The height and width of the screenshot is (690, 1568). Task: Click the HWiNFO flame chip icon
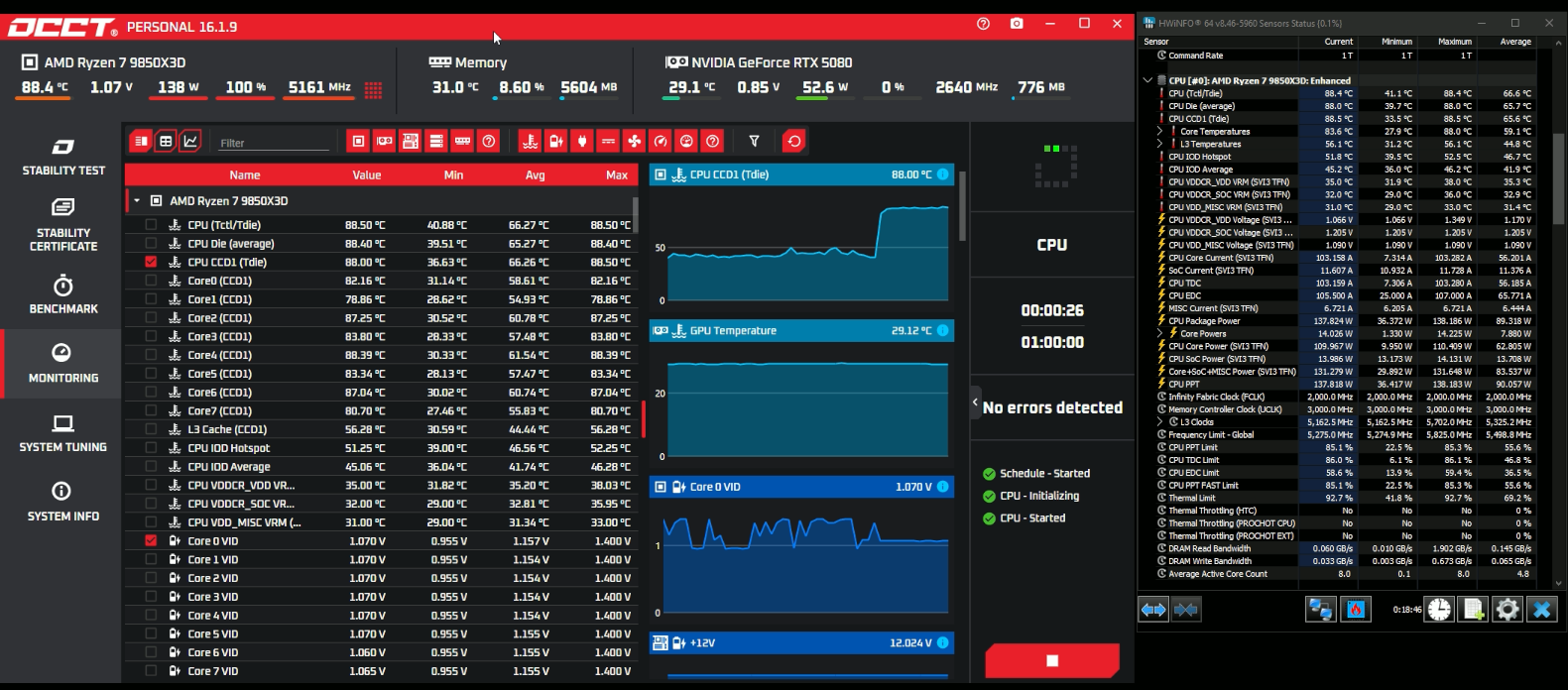1356,610
